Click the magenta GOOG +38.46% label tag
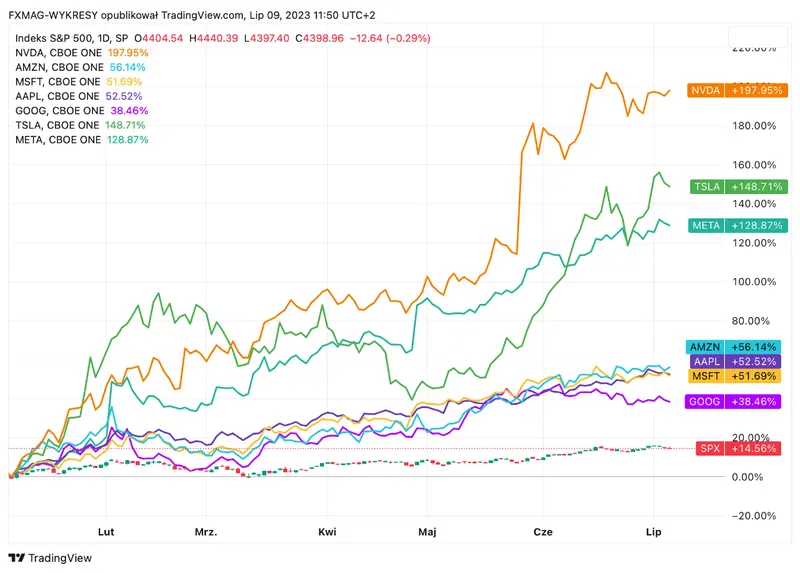800x573 pixels. point(737,401)
